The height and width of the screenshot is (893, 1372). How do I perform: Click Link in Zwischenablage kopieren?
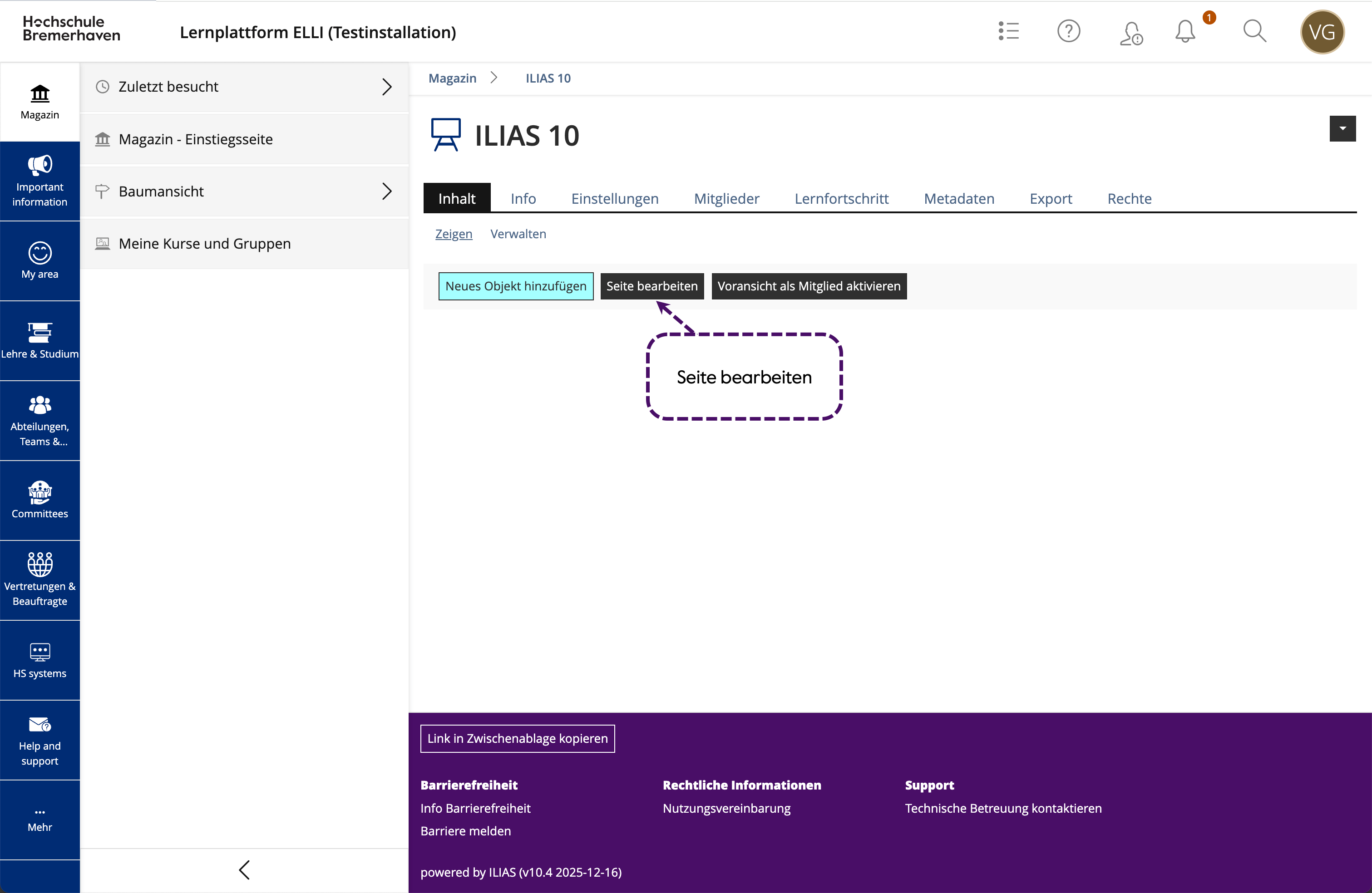(517, 739)
